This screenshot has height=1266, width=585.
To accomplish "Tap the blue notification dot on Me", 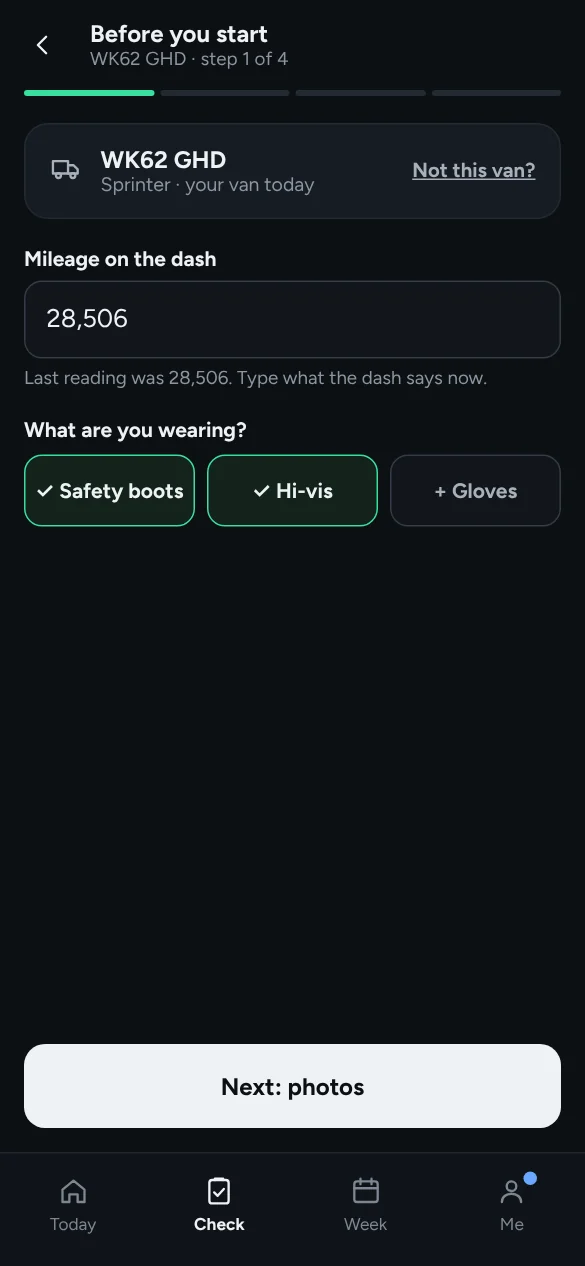I will (x=530, y=1178).
